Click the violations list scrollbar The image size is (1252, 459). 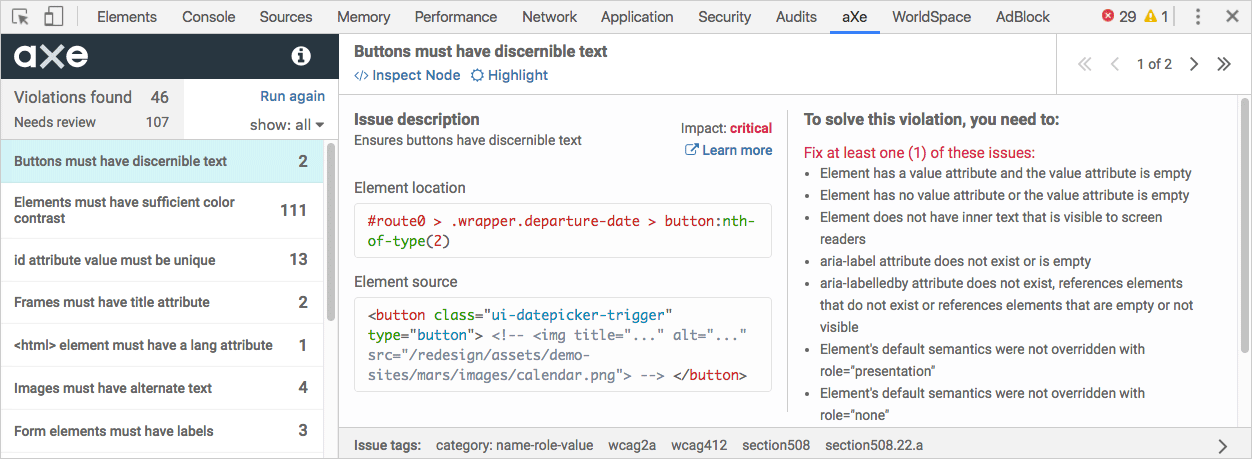[x=331, y=230]
